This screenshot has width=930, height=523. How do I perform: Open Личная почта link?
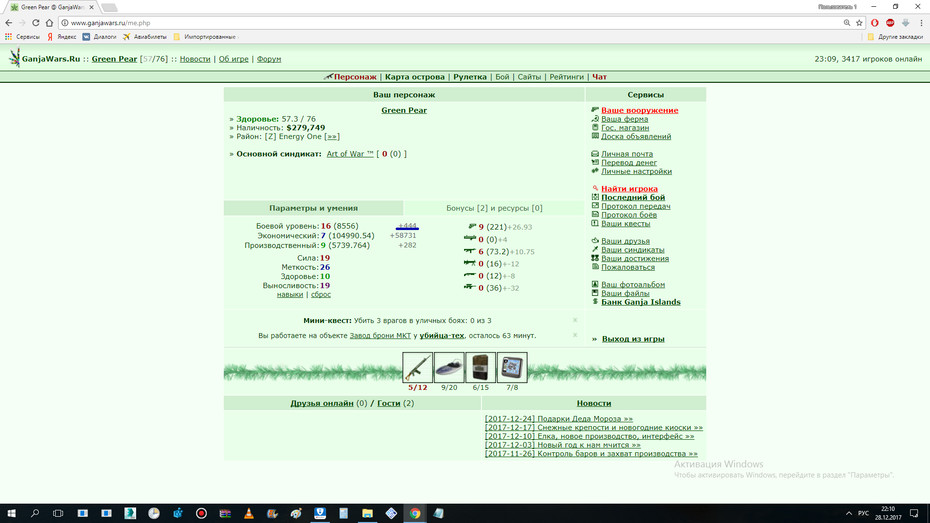pyautogui.click(x=627, y=154)
